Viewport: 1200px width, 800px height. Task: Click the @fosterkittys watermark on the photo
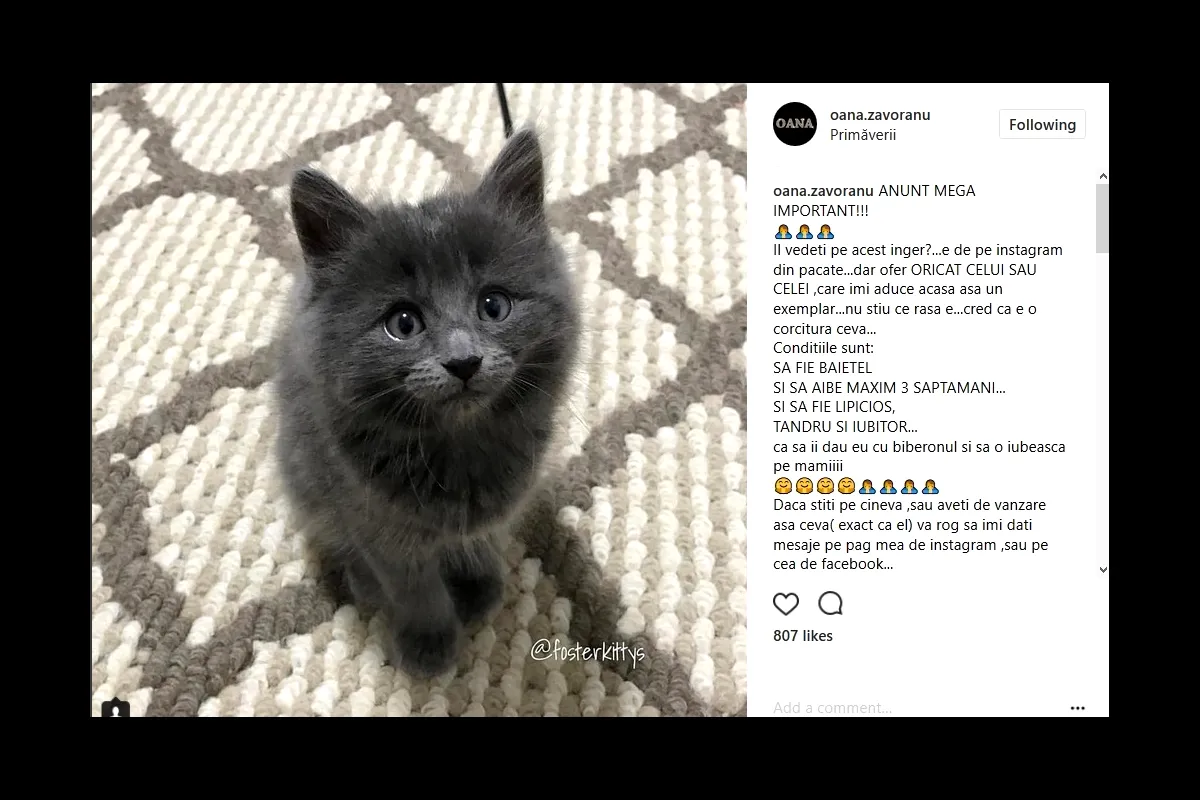[x=588, y=652]
